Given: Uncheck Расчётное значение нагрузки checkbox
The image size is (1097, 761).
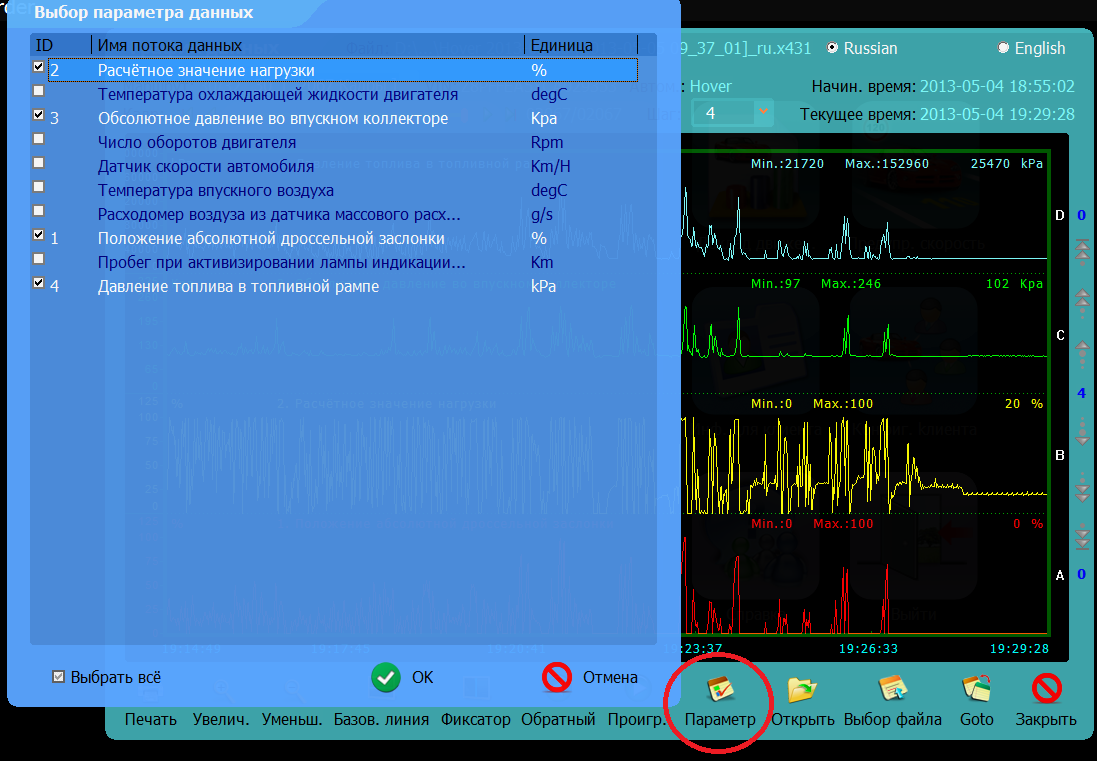Looking at the screenshot, I should coord(38,67).
